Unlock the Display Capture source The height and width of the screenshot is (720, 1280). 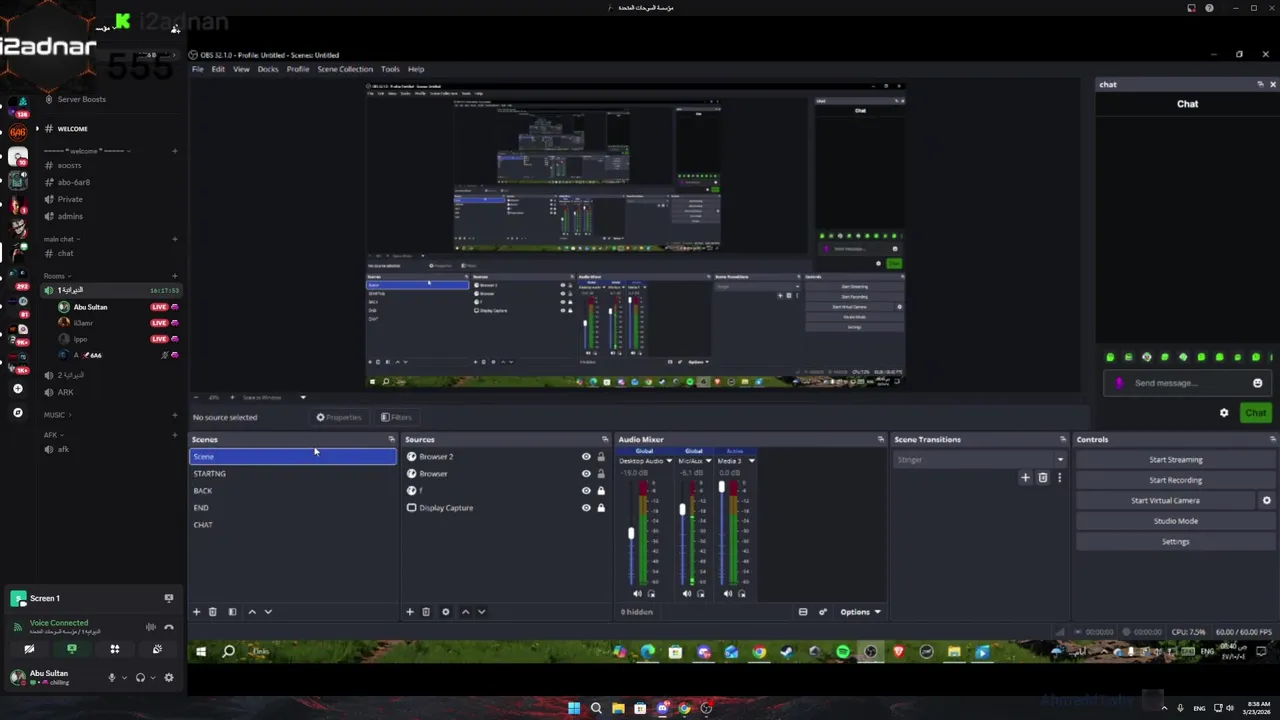tap(600, 508)
